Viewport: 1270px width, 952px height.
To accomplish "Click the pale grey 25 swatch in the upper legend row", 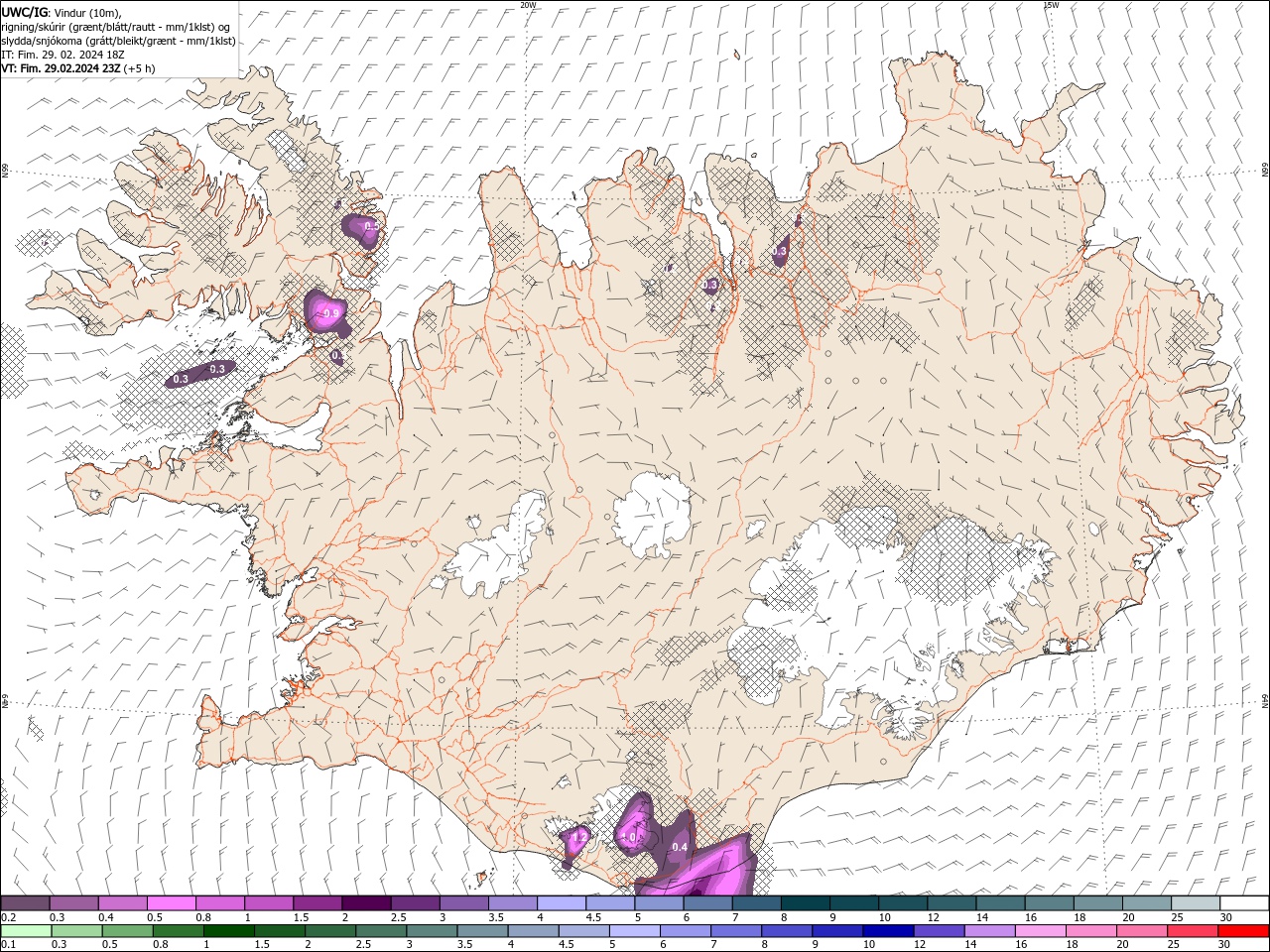I will pos(1195,902).
